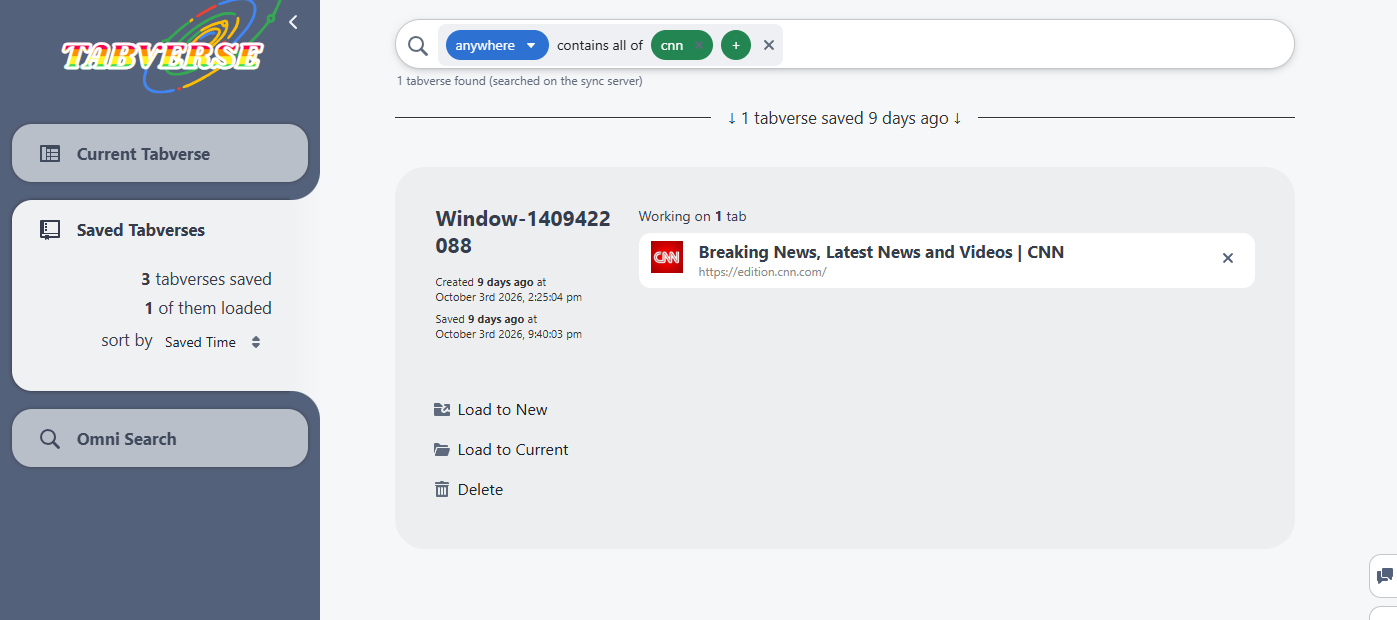Open the Current Tabverse section
The width and height of the screenshot is (1397, 620).
[x=160, y=154]
